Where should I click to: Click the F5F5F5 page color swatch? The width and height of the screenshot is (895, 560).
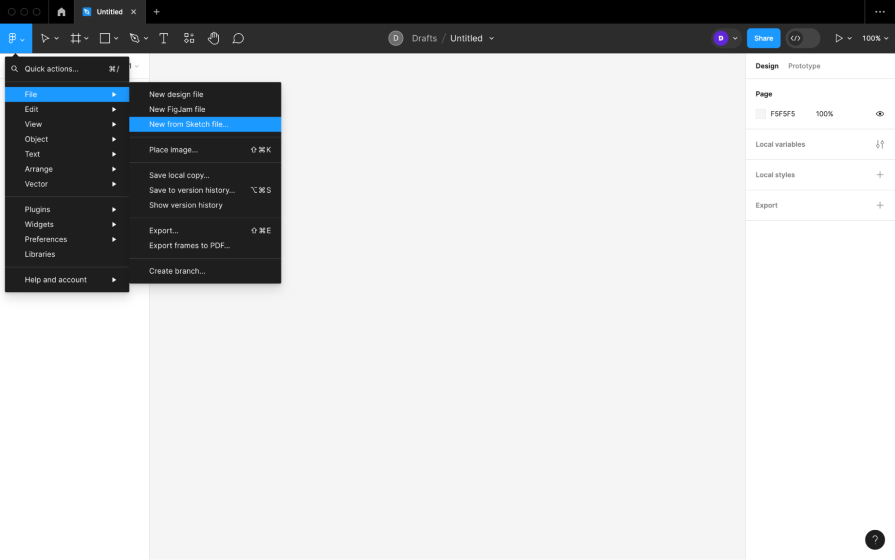(761, 114)
